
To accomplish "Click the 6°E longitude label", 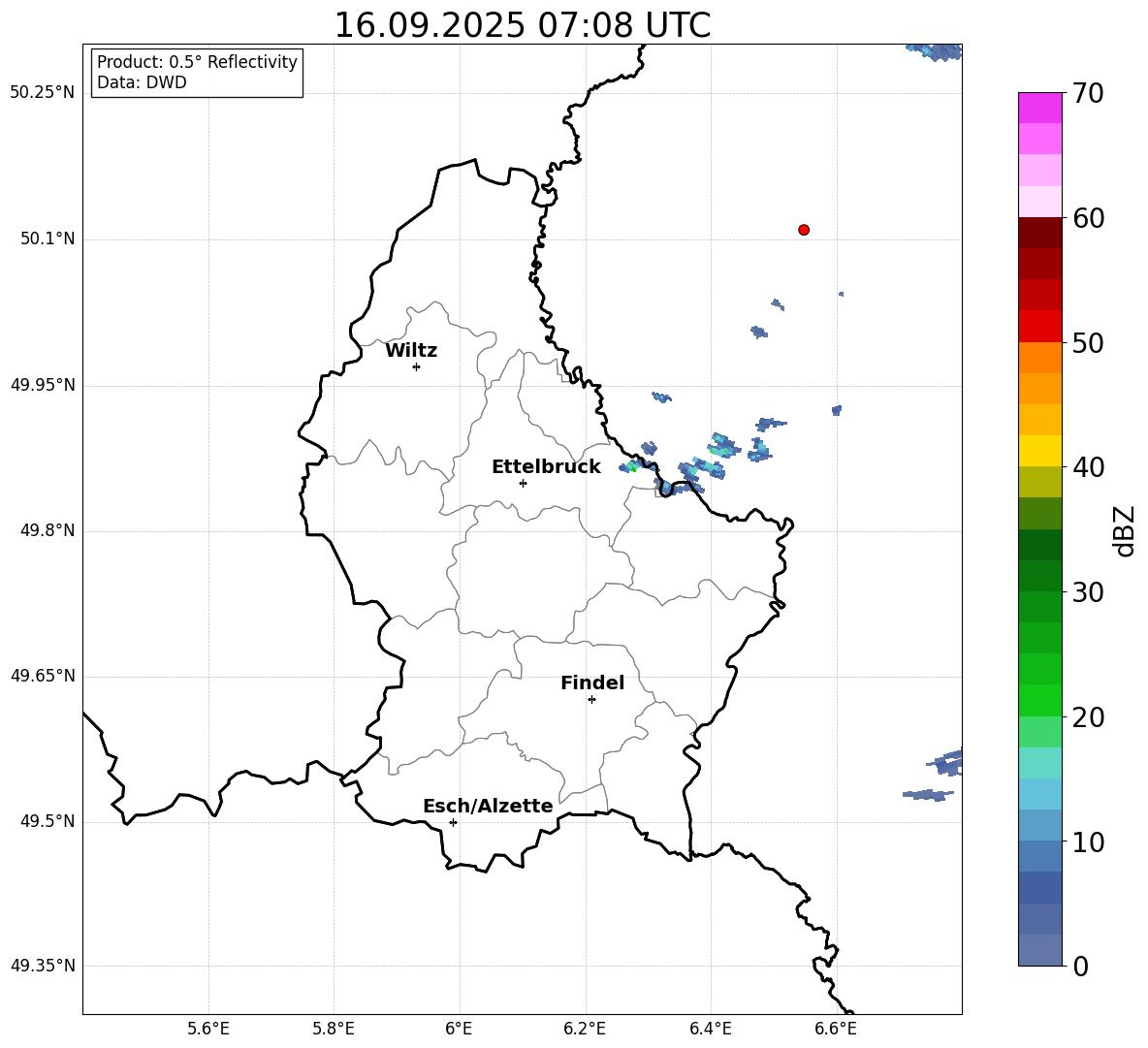I will click(459, 1029).
